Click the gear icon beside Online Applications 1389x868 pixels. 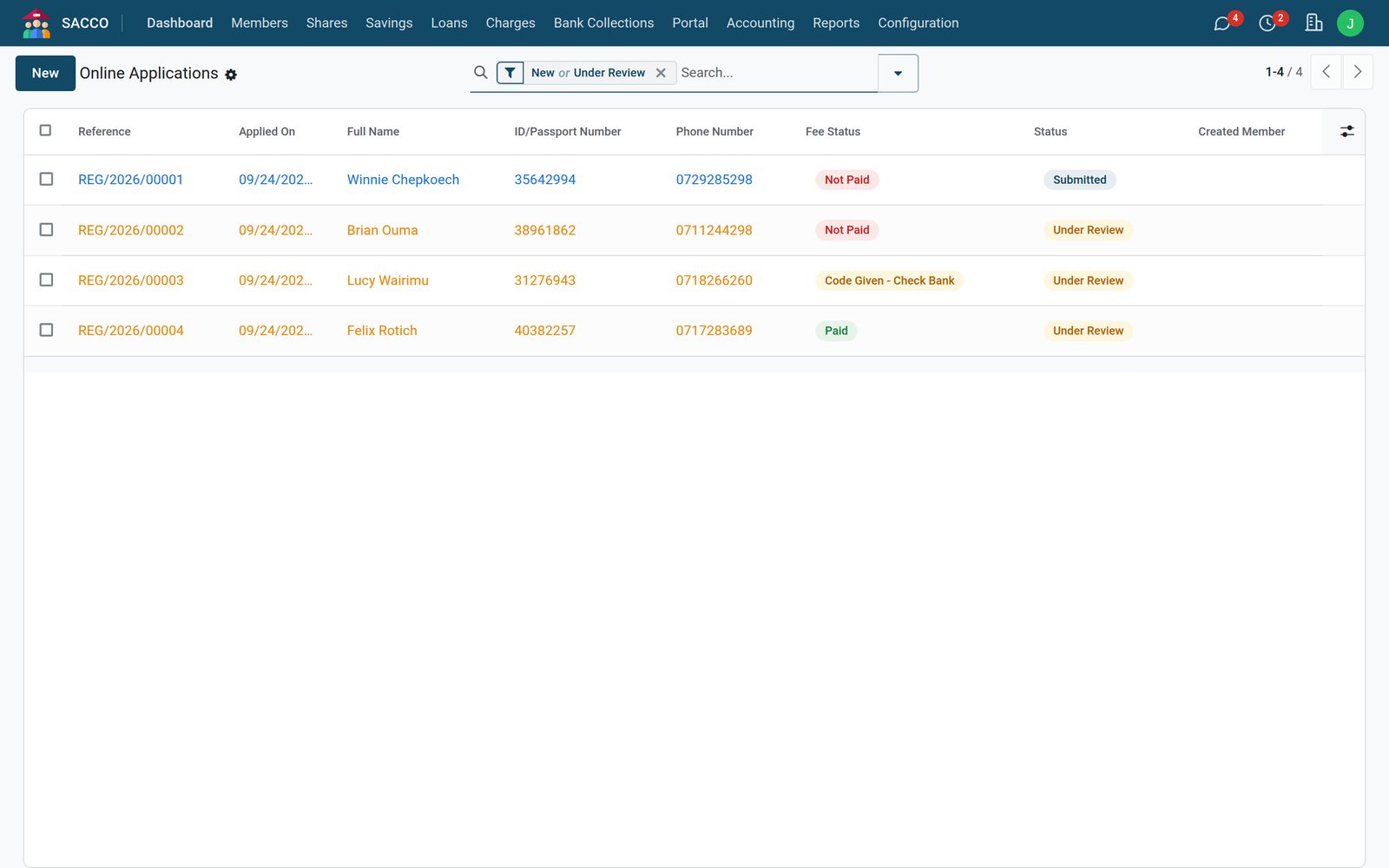[231, 75]
